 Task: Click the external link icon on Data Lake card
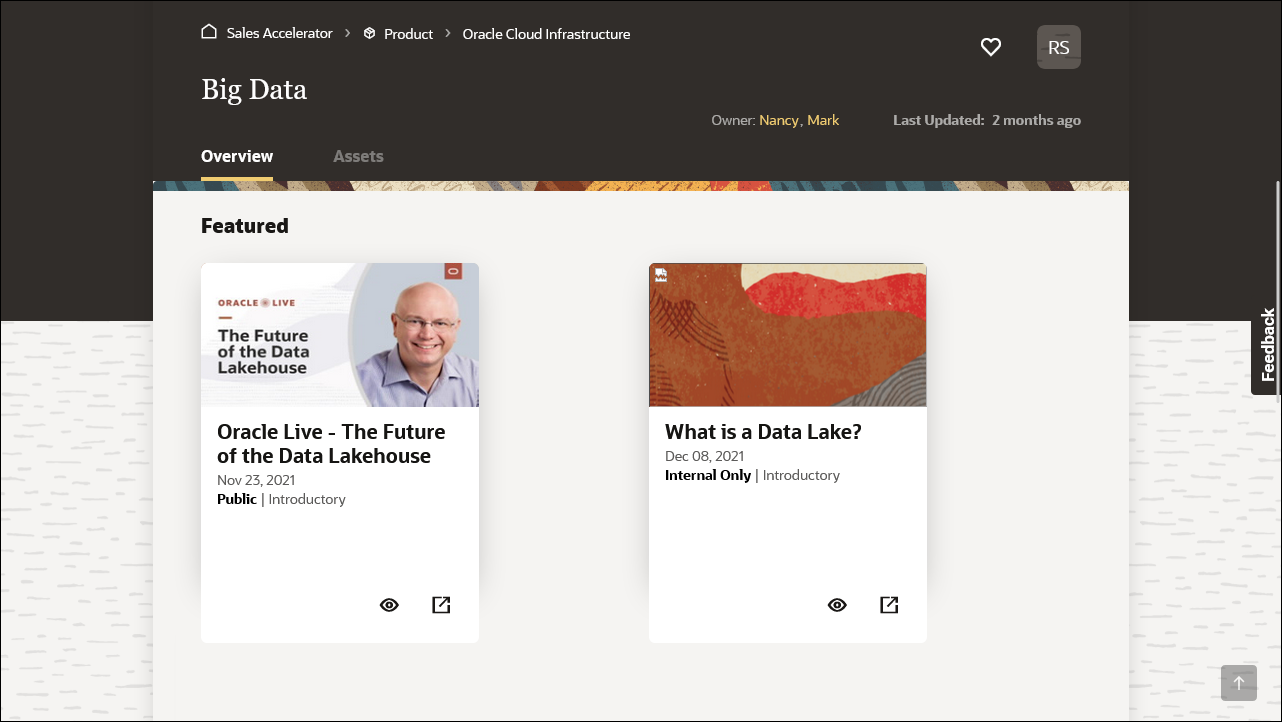pyautogui.click(x=889, y=604)
